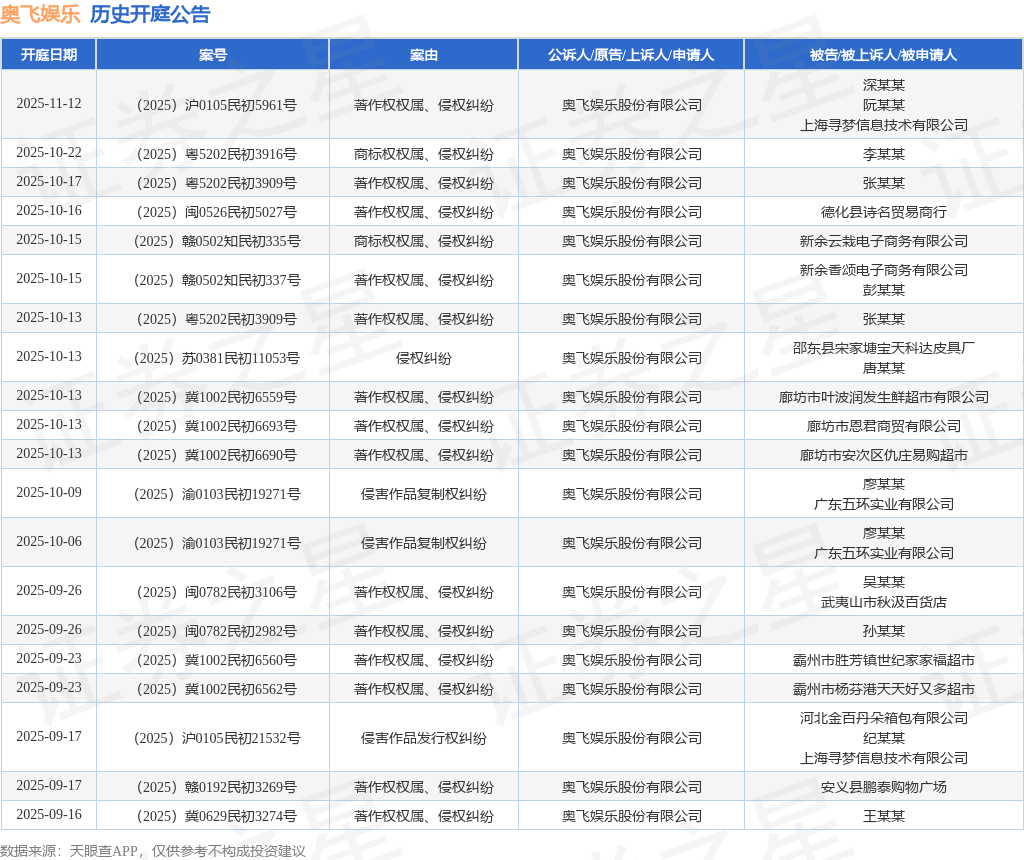Click defendant 廊坊市安次区仇庄易购超市
Image resolution: width=1024 pixels, height=860 pixels.
point(884,455)
